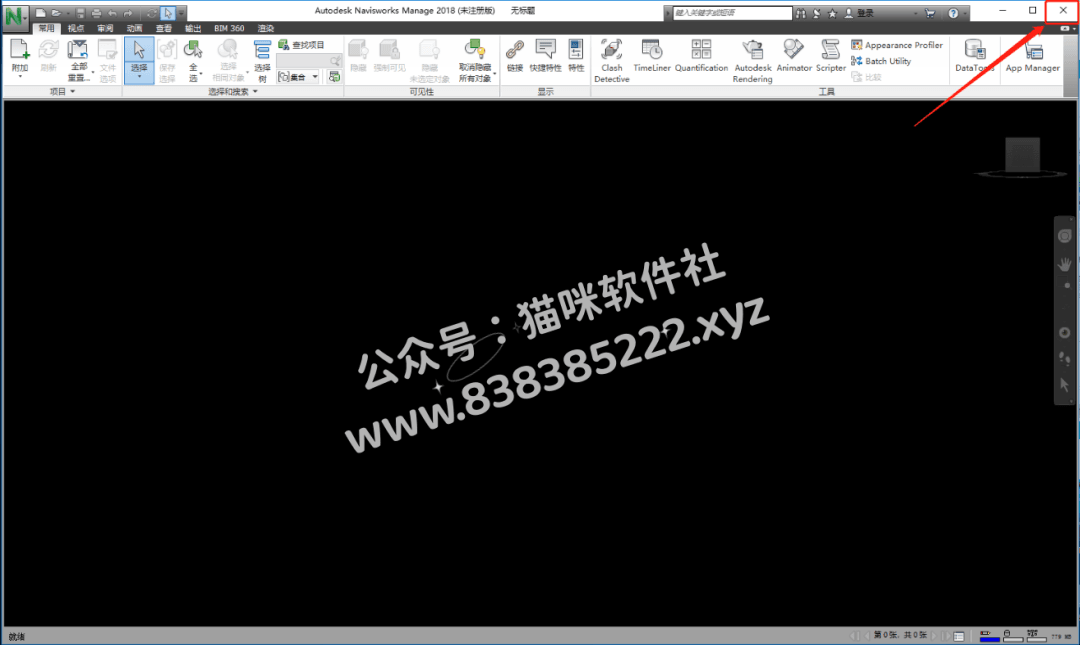Open the Autodesk Rendering tool
Viewport: 1080px width, 645px height.
753,61
